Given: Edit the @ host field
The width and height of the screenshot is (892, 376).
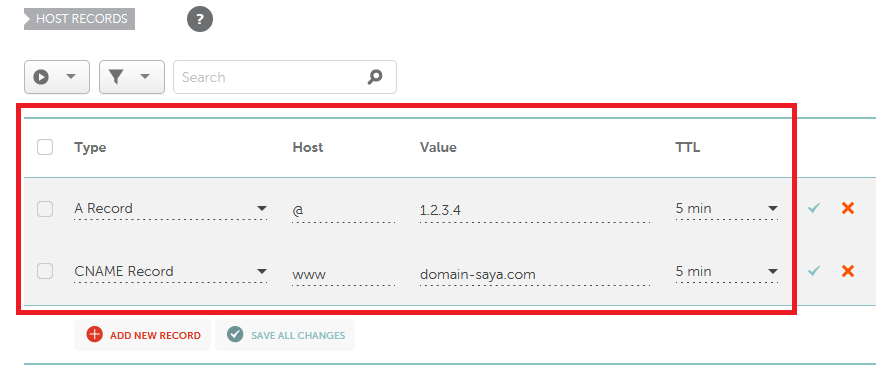Looking at the screenshot, I should click(344, 210).
